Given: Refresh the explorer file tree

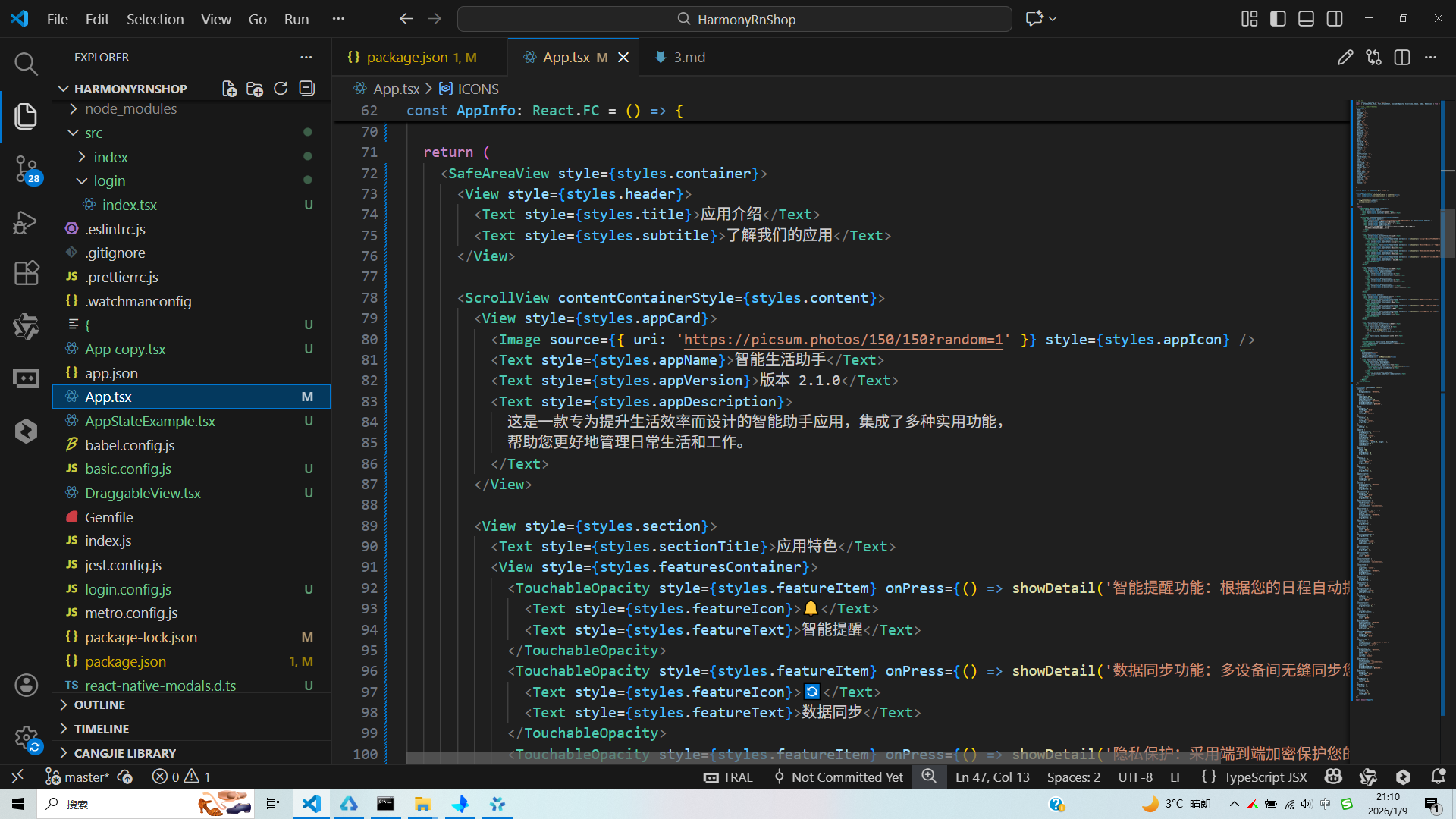Looking at the screenshot, I should 281,89.
